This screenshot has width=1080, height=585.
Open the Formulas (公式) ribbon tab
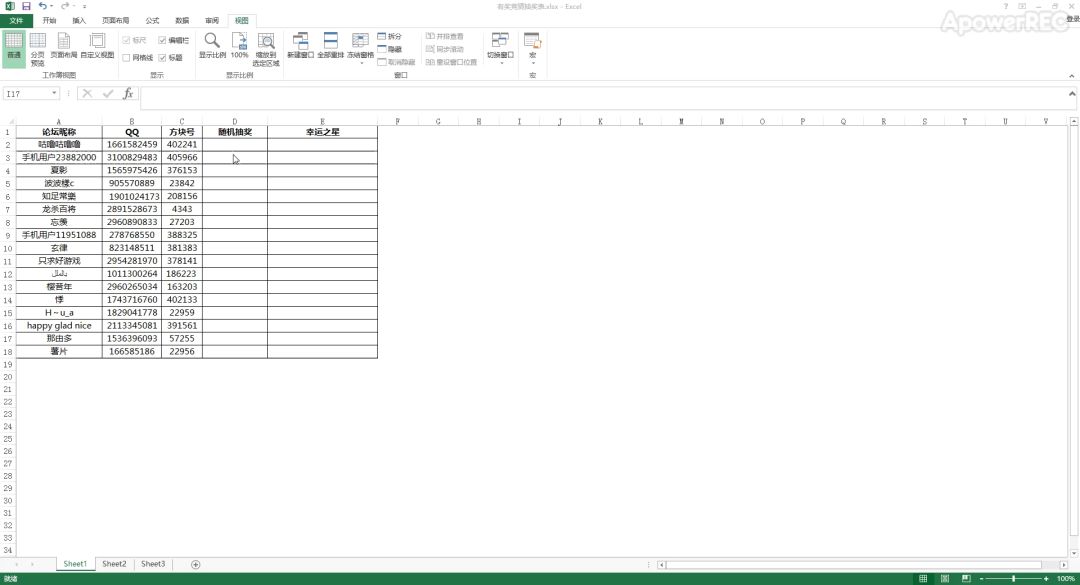152,20
